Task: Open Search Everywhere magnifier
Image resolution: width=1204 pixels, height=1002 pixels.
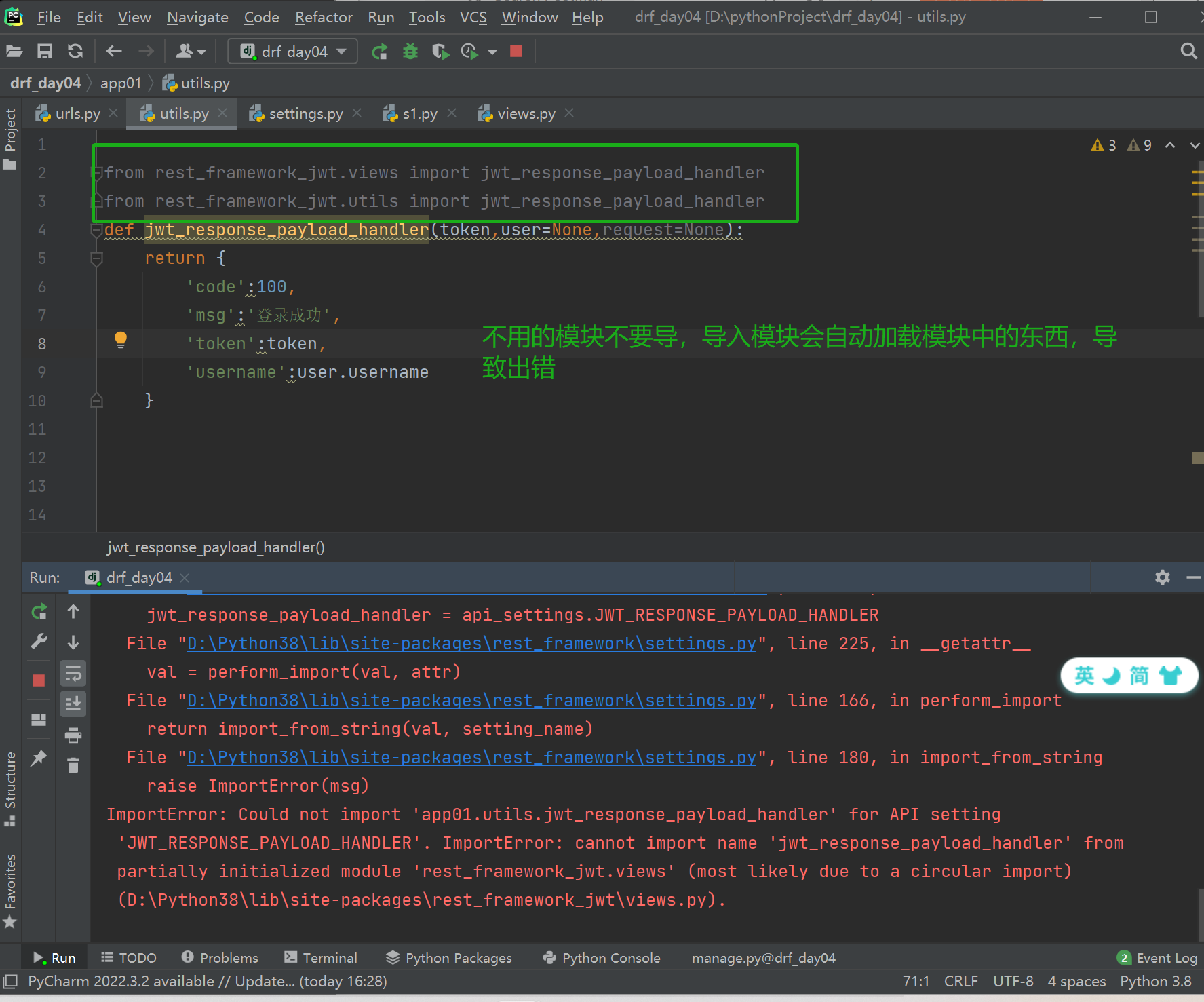Action: 1188,52
